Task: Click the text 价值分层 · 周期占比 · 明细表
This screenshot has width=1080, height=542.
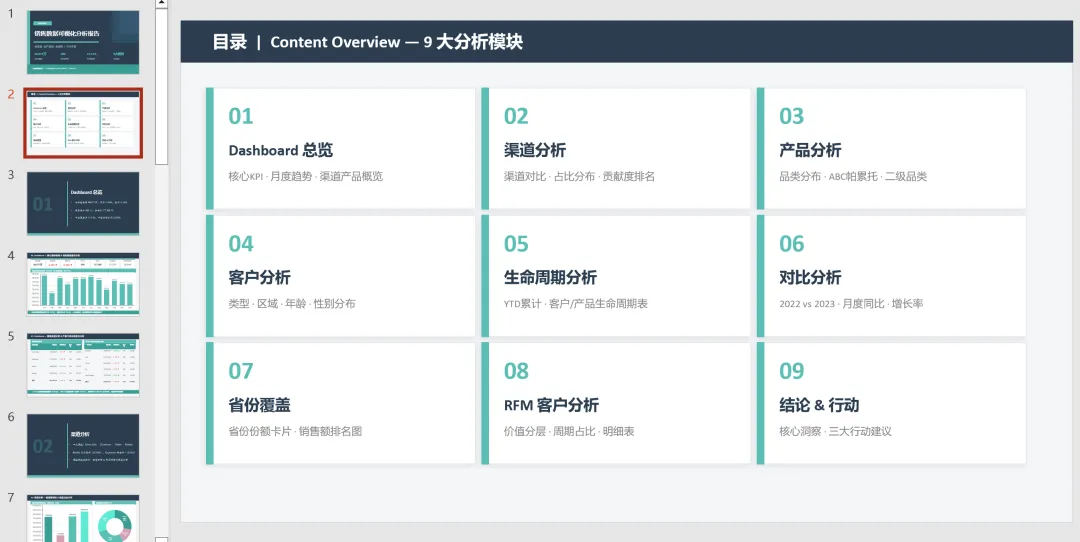Action: (569, 432)
